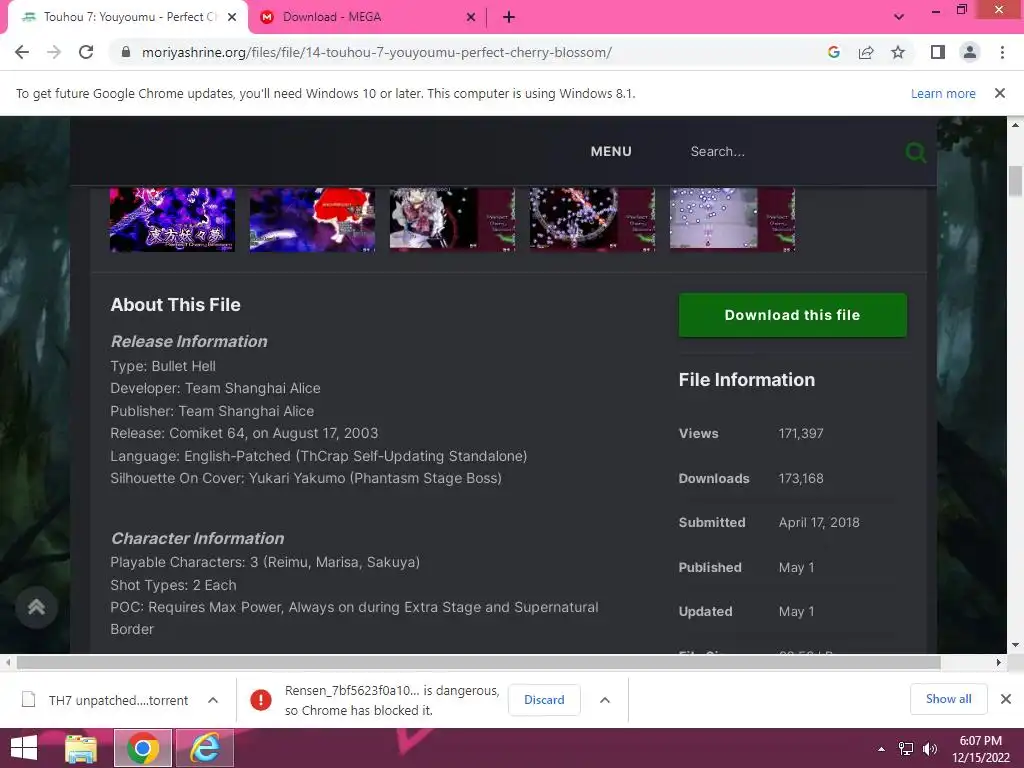Close the Touhou 7 Youyoumu tab
This screenshot has height=768, width=1024.
[232, 17]
